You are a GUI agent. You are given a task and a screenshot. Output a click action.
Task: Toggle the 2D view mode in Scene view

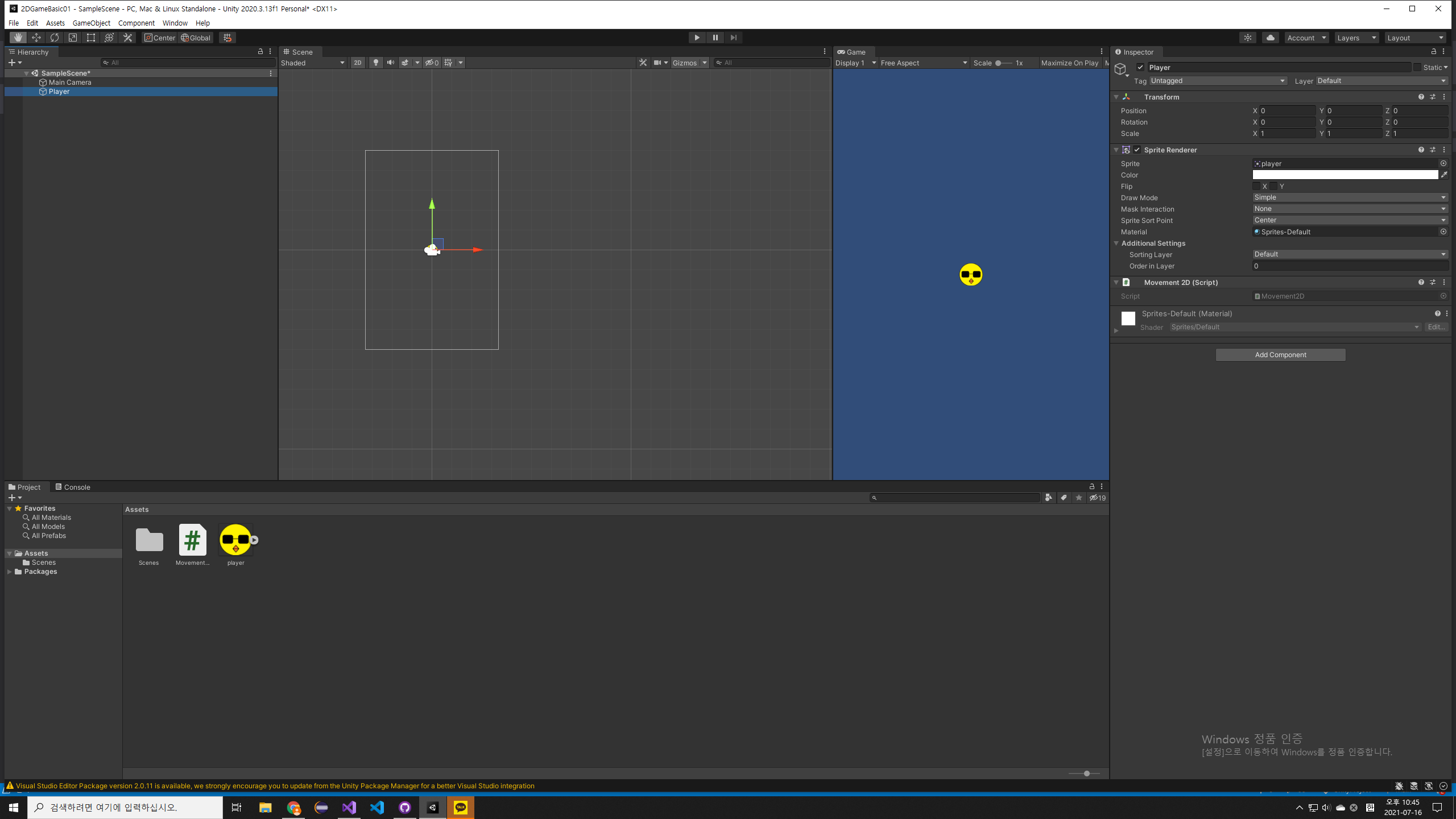[357, 63]
